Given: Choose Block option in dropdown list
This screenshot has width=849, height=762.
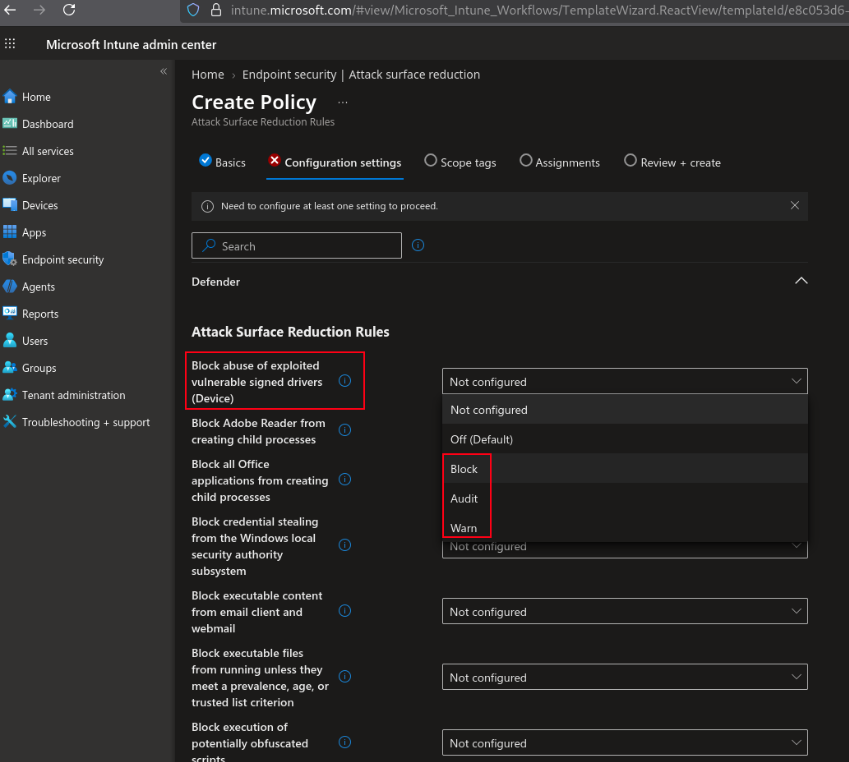Looking at the screenshot, I should point(625,468).
